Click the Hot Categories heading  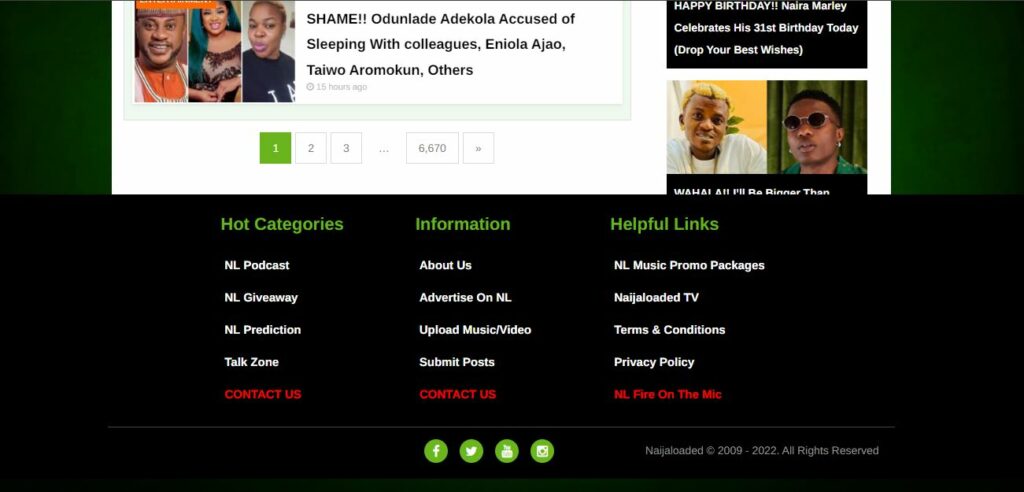pos(282,224)
